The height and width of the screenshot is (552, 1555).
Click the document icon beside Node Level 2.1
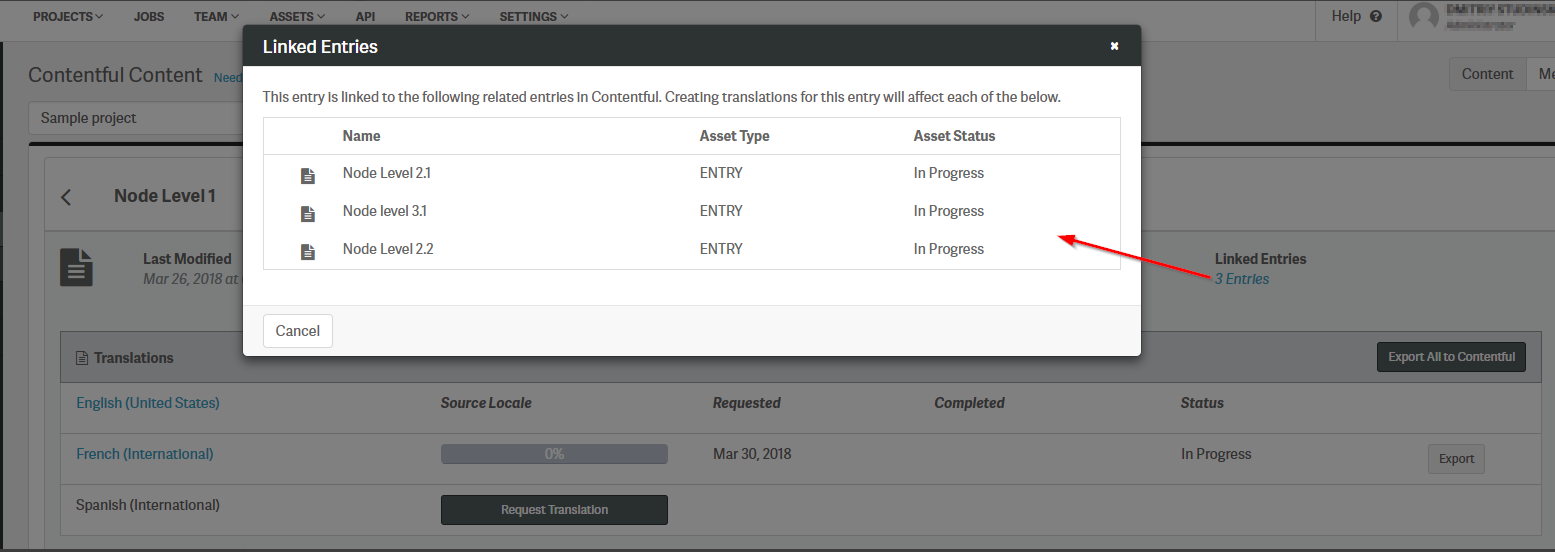[308, 176]
